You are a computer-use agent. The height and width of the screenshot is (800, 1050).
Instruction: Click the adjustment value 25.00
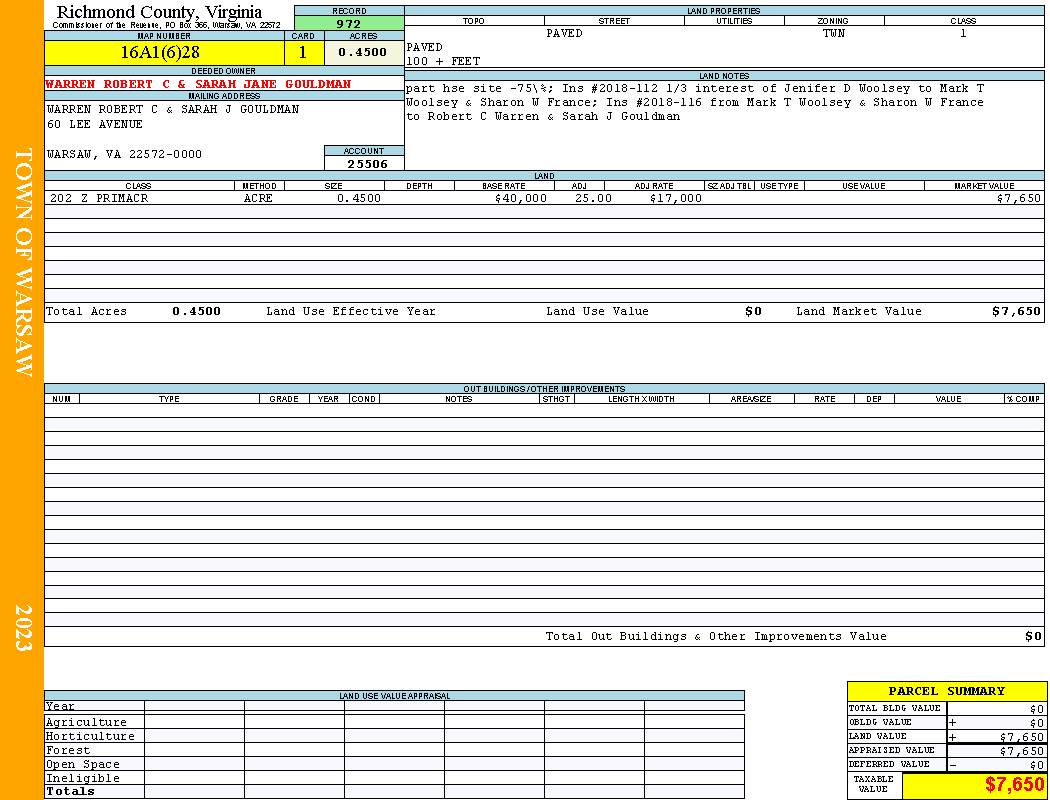593,199
